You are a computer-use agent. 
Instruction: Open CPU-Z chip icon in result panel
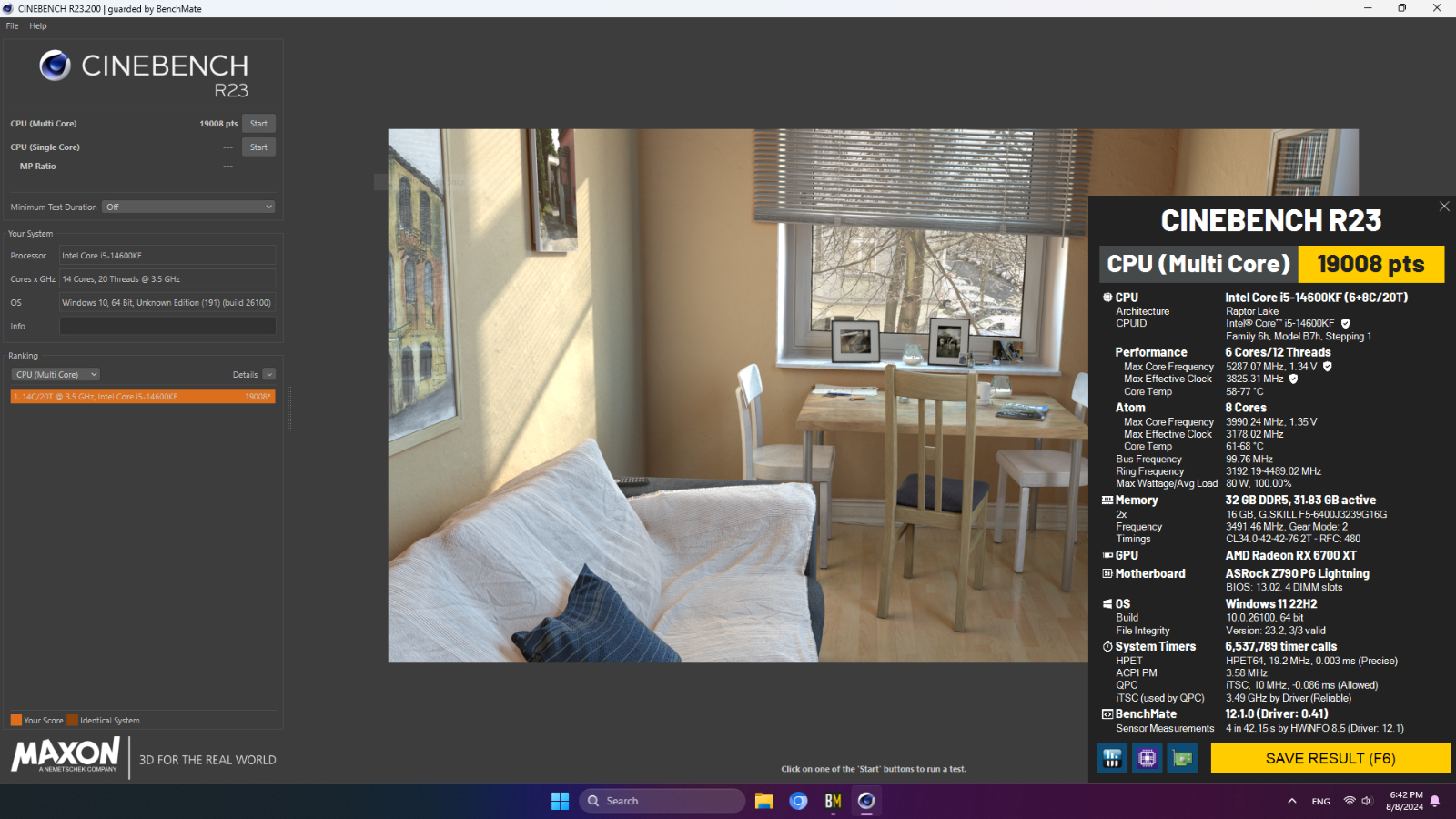1148,758
